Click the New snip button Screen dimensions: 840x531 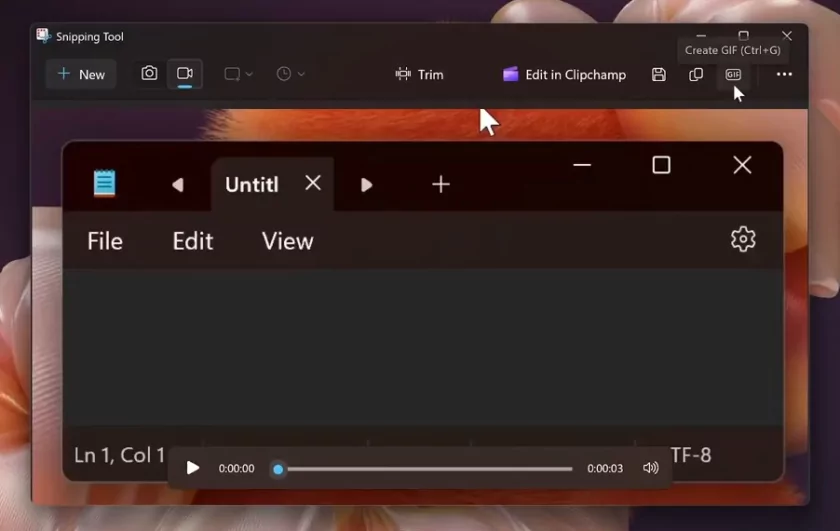[81, 74]
